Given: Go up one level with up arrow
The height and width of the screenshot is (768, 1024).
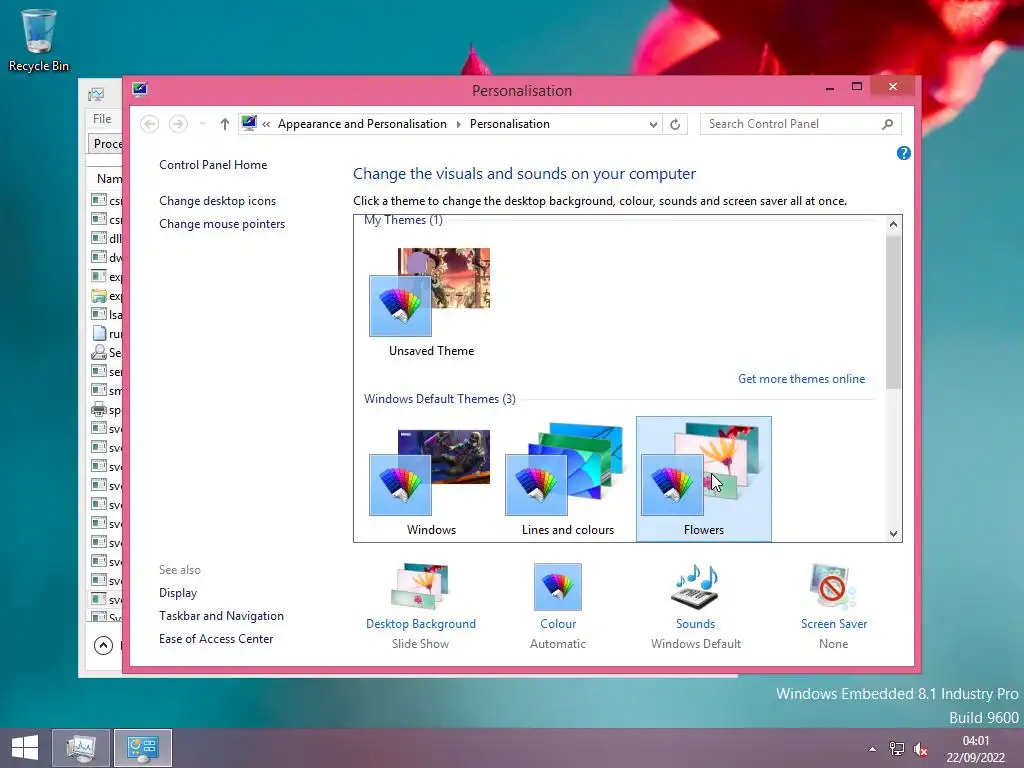Looking at the screenshot, I should click(225, 123).
